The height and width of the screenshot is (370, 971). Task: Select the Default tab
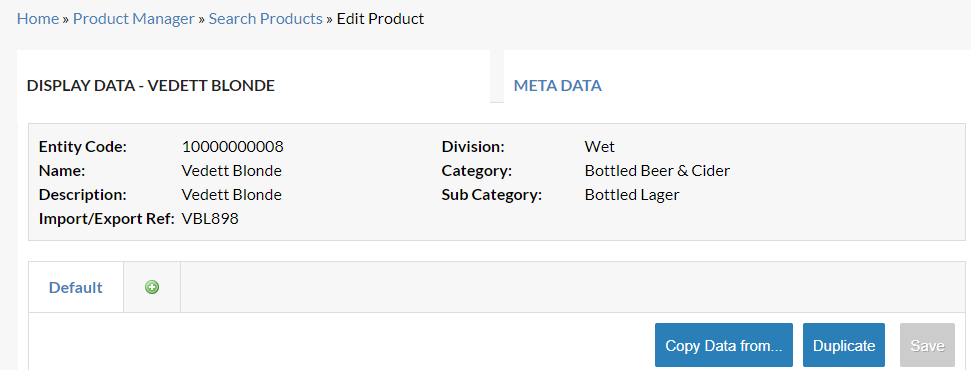[x=76, y=288]
